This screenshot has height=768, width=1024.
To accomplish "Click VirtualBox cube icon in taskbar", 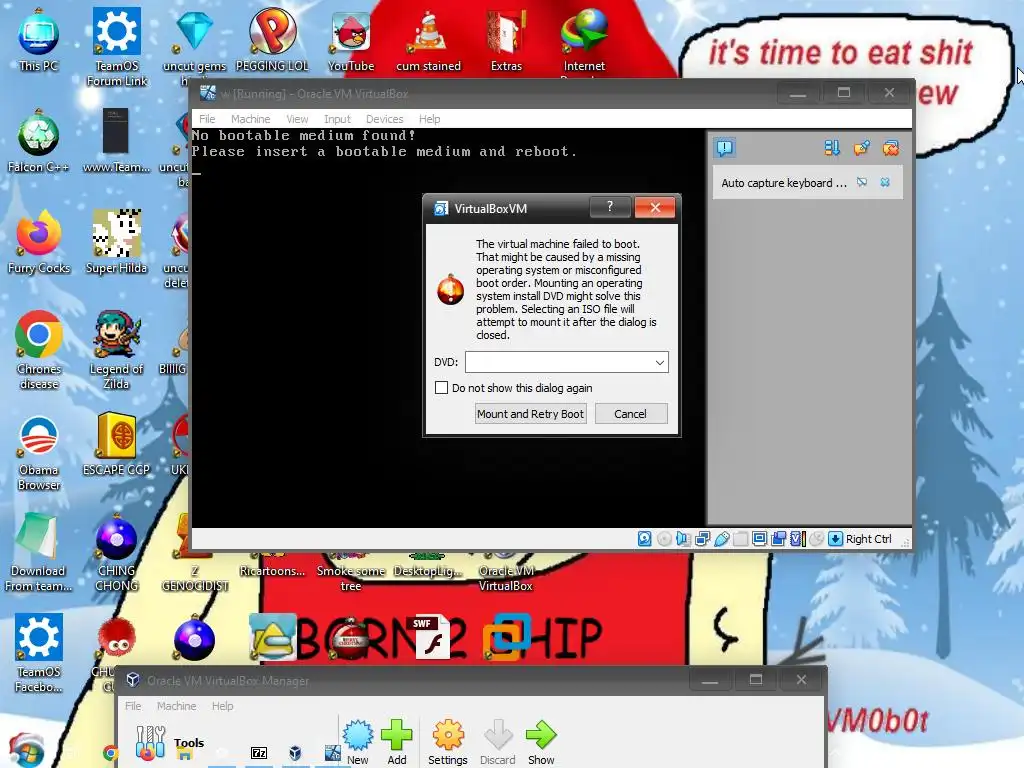I will [x=295, y=753].
